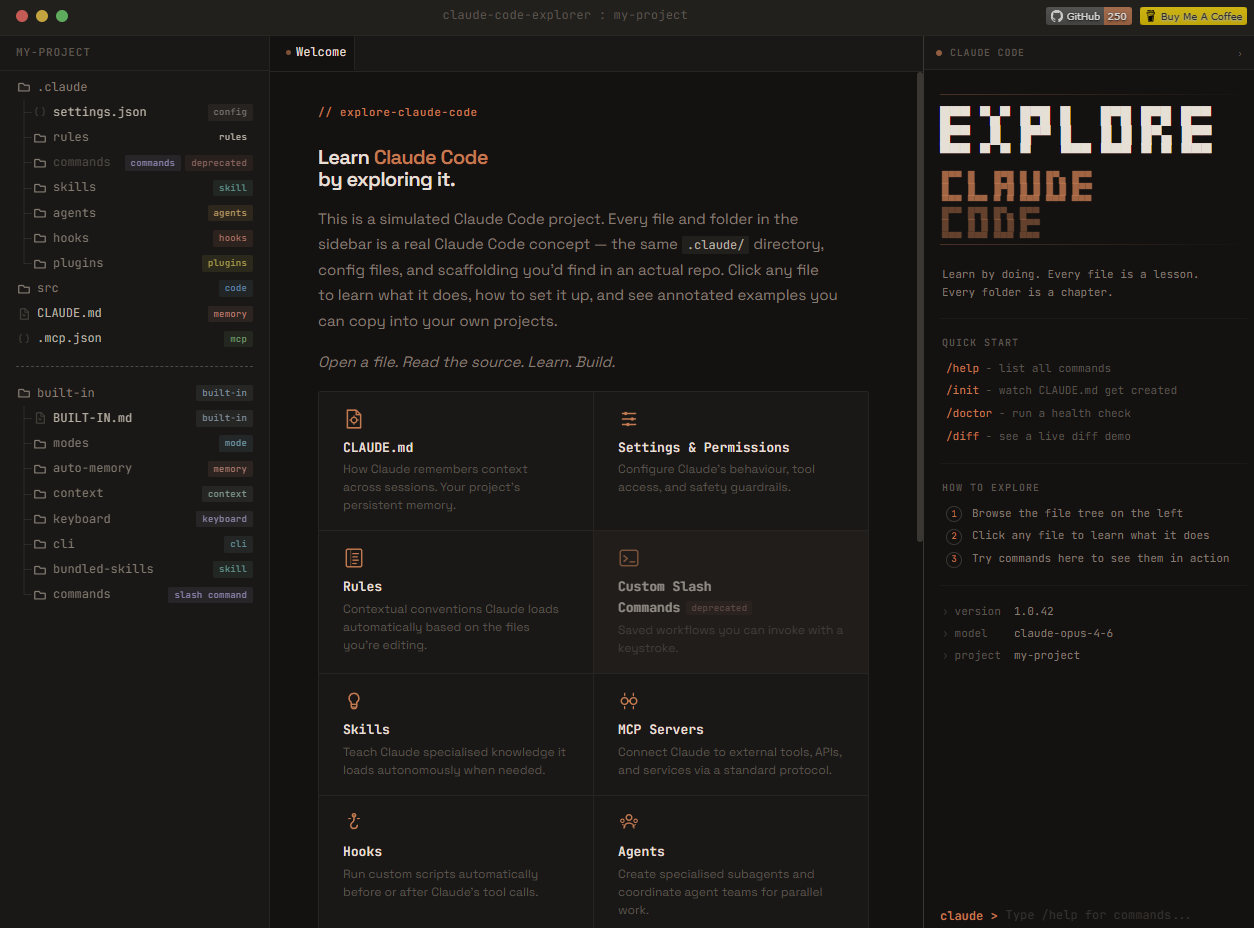Click the bundled-skills folder icon
This screenshot has width=1254, height=928.
click(40, 569)
